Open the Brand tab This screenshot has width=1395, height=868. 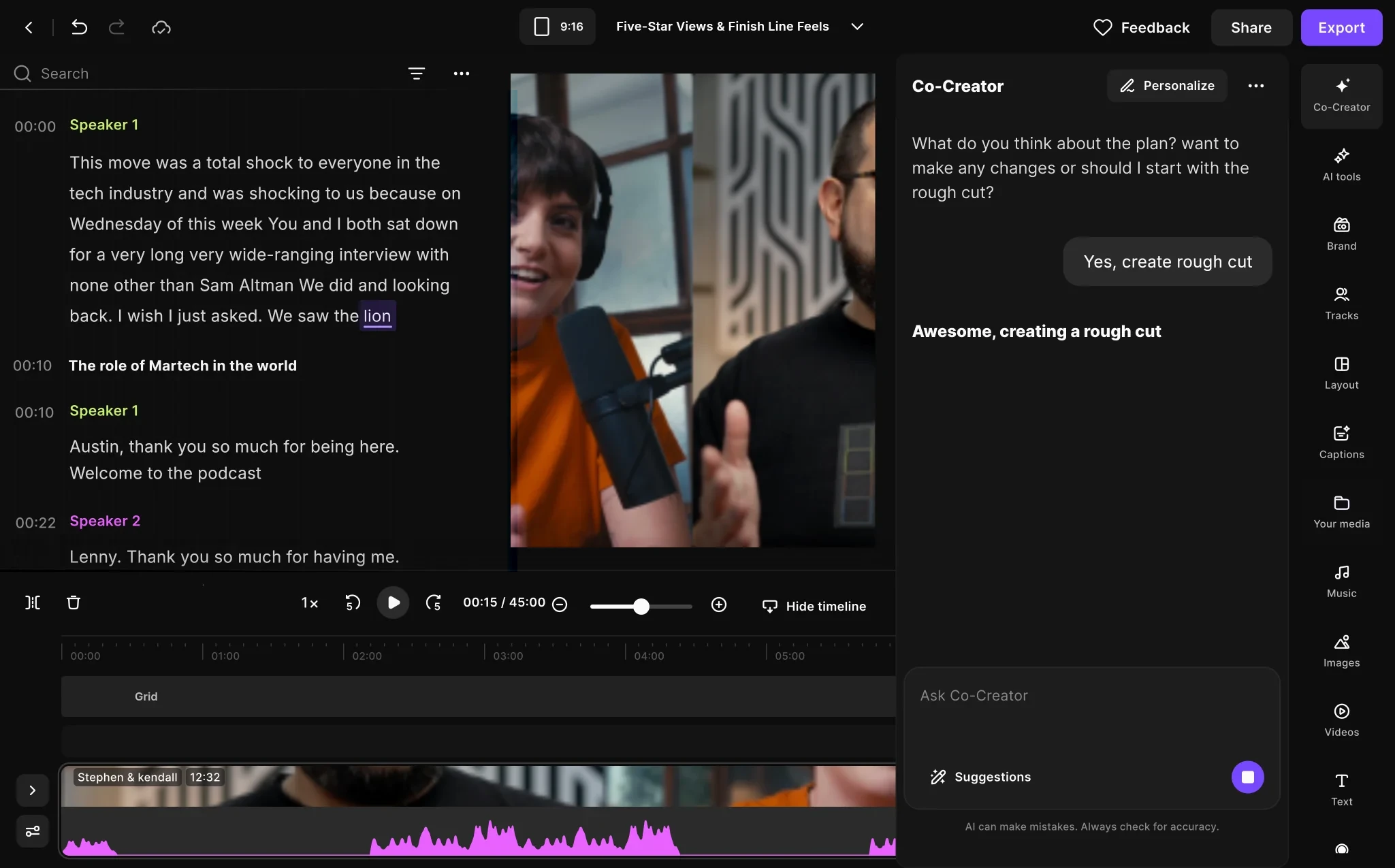[x=1341, y=235]
